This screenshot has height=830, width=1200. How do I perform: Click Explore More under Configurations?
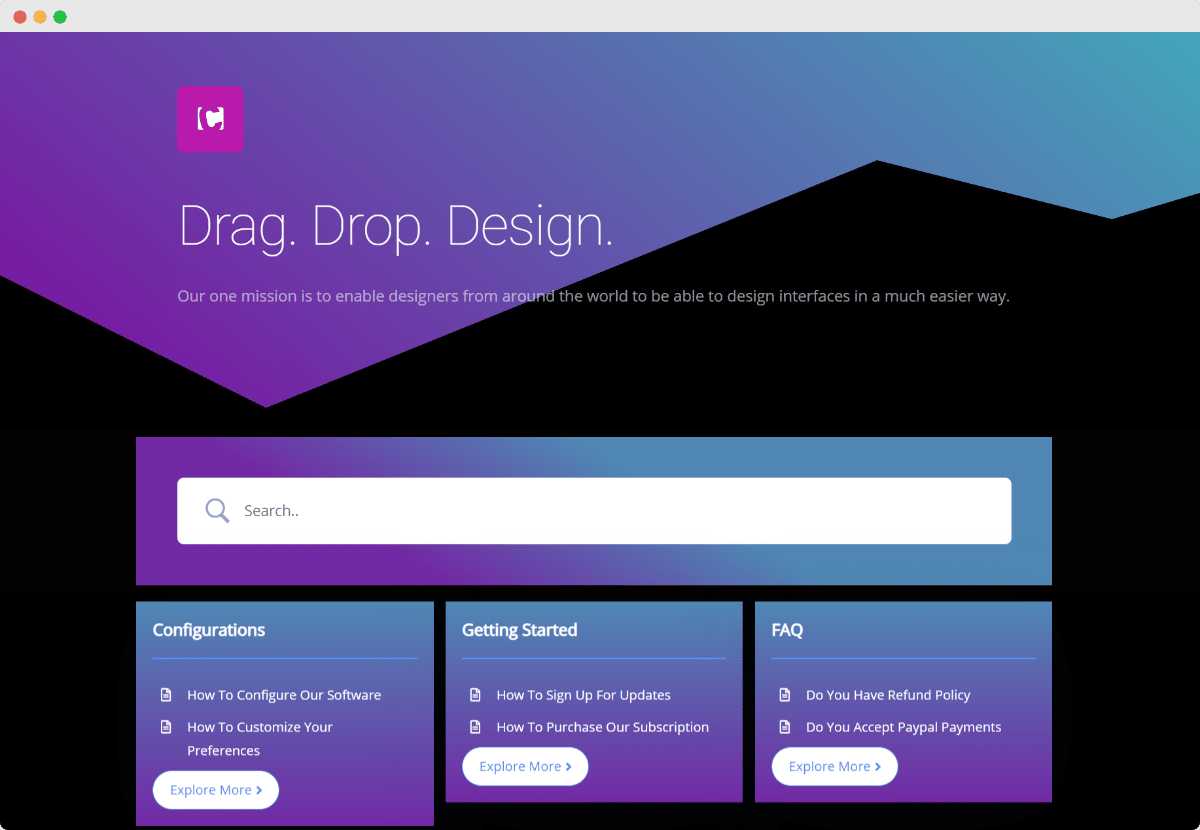click(215, 790)
